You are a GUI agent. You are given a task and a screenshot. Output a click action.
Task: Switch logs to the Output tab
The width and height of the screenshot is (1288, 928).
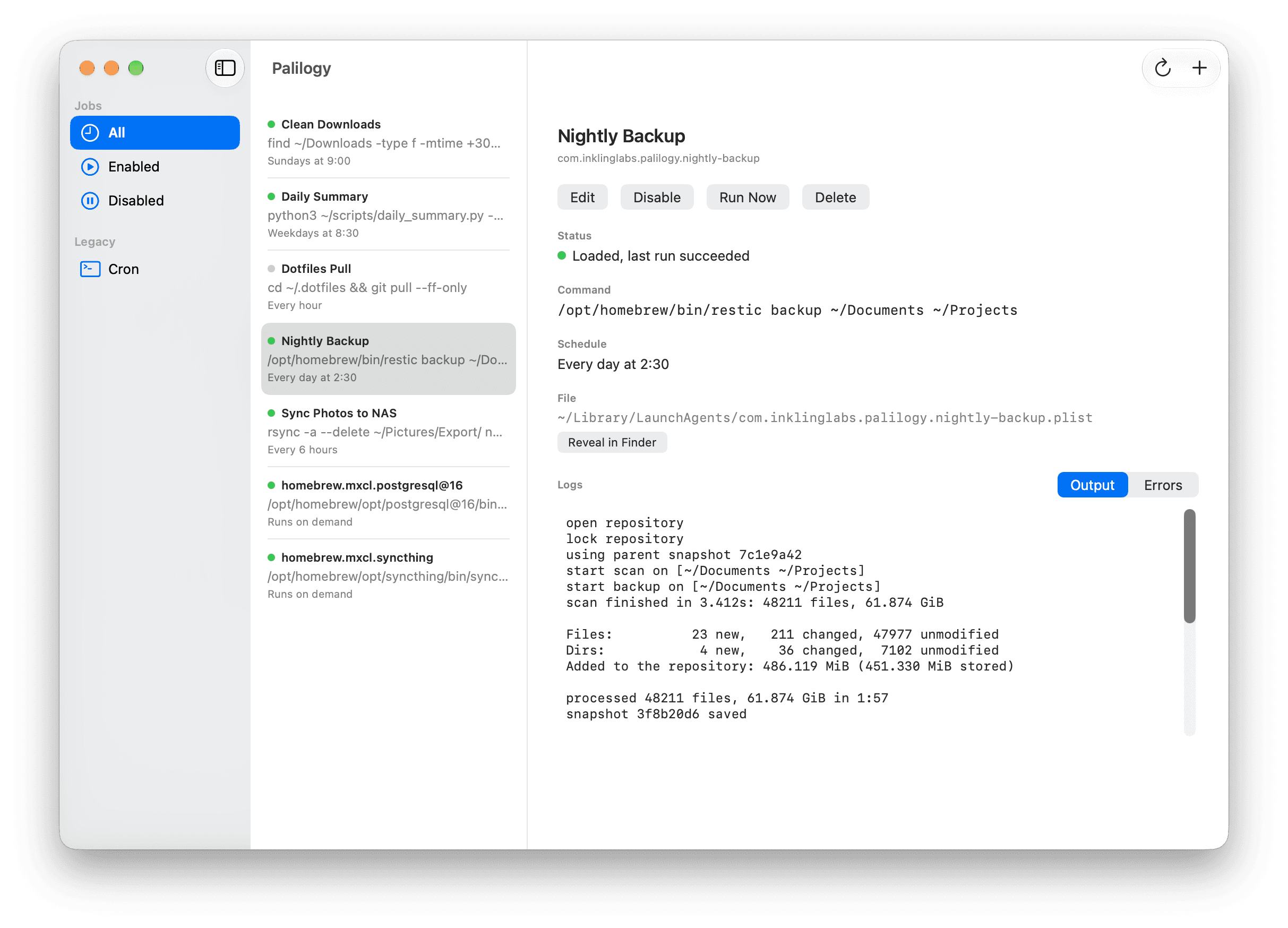pyautogui.click(x=1092, y=485)
